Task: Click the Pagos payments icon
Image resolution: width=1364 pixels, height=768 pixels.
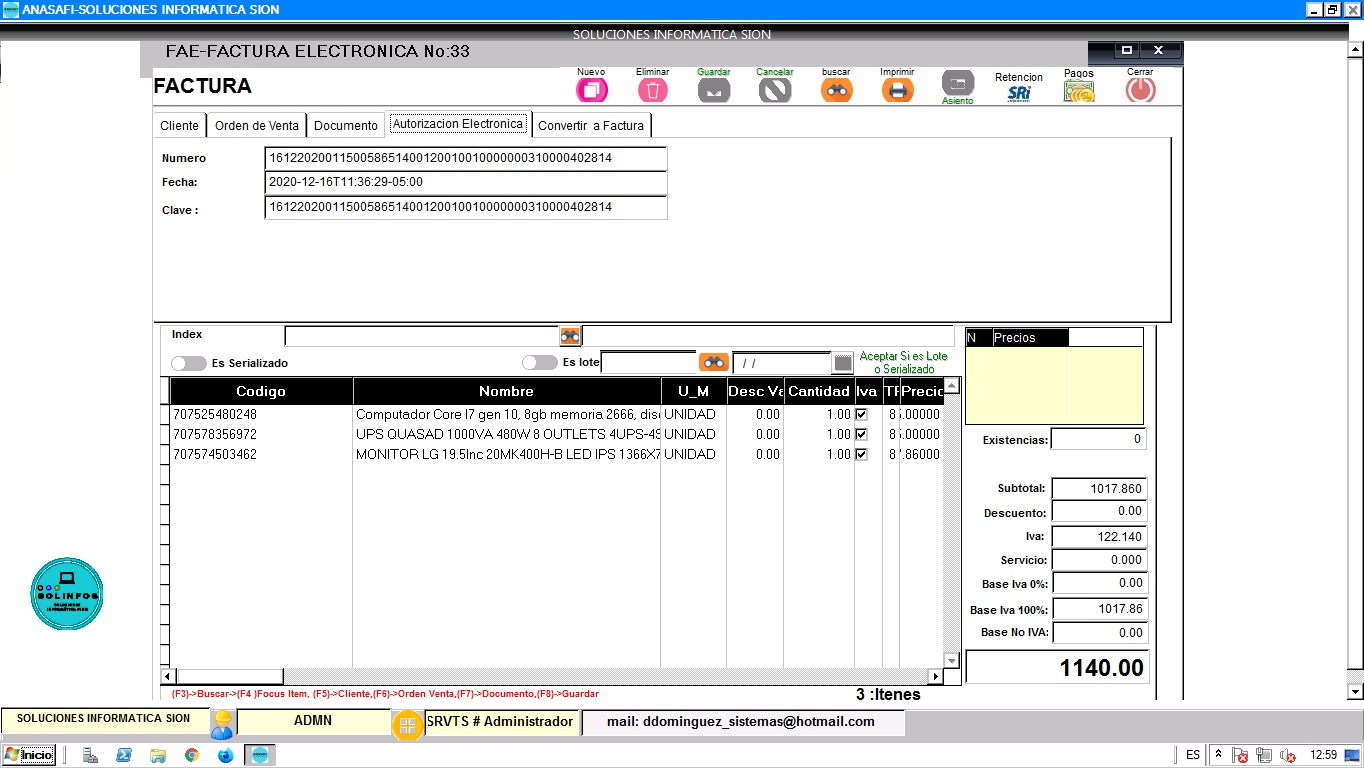Action: point(1078,91)
